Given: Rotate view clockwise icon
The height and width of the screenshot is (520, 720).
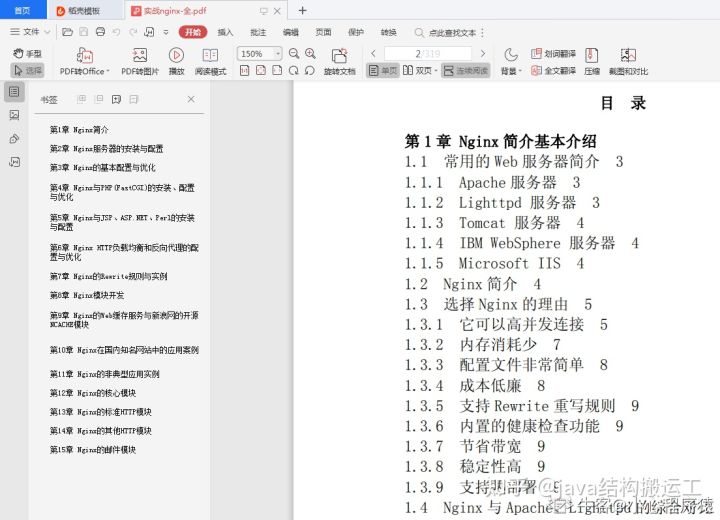Looking at the screenshot, I should coord(293,70).
